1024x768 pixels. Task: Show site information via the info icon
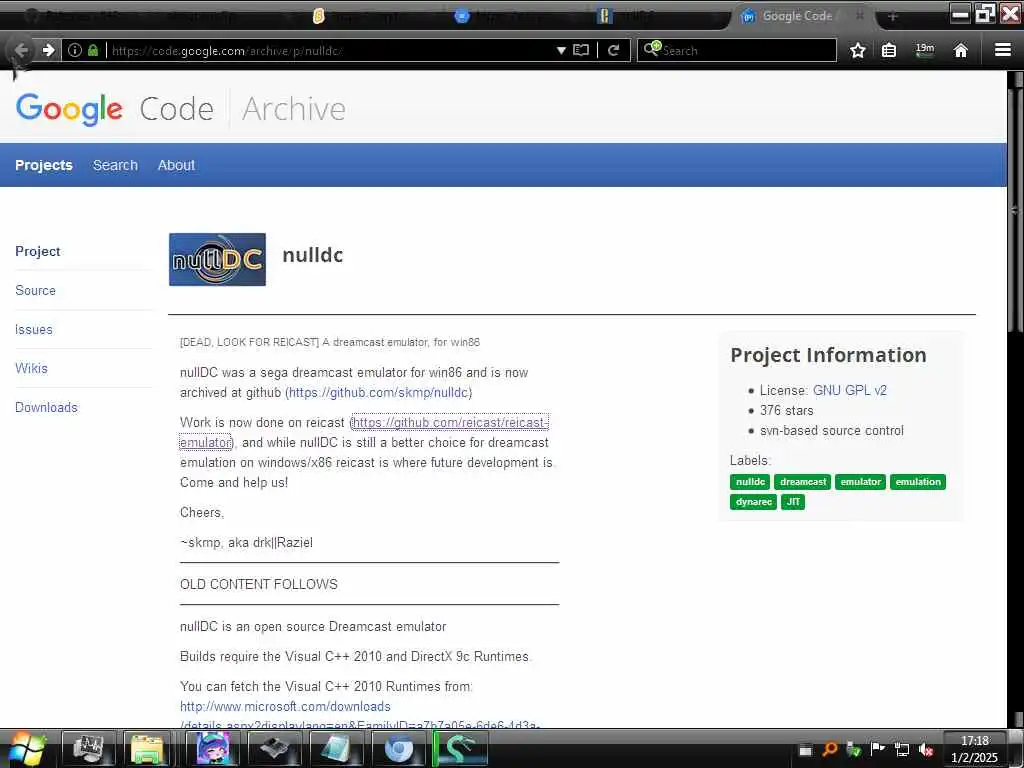[74, 50]
